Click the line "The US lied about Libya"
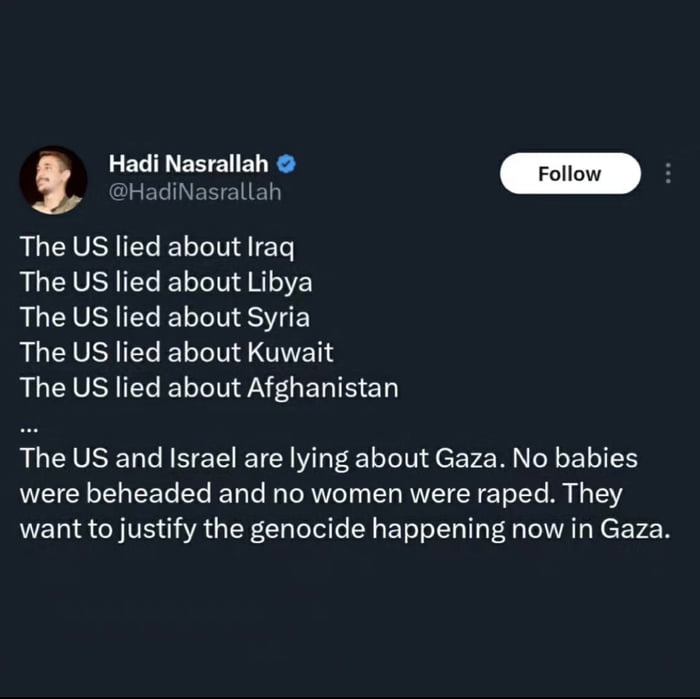This screenshot has height=699, width=700. (166, 282)
